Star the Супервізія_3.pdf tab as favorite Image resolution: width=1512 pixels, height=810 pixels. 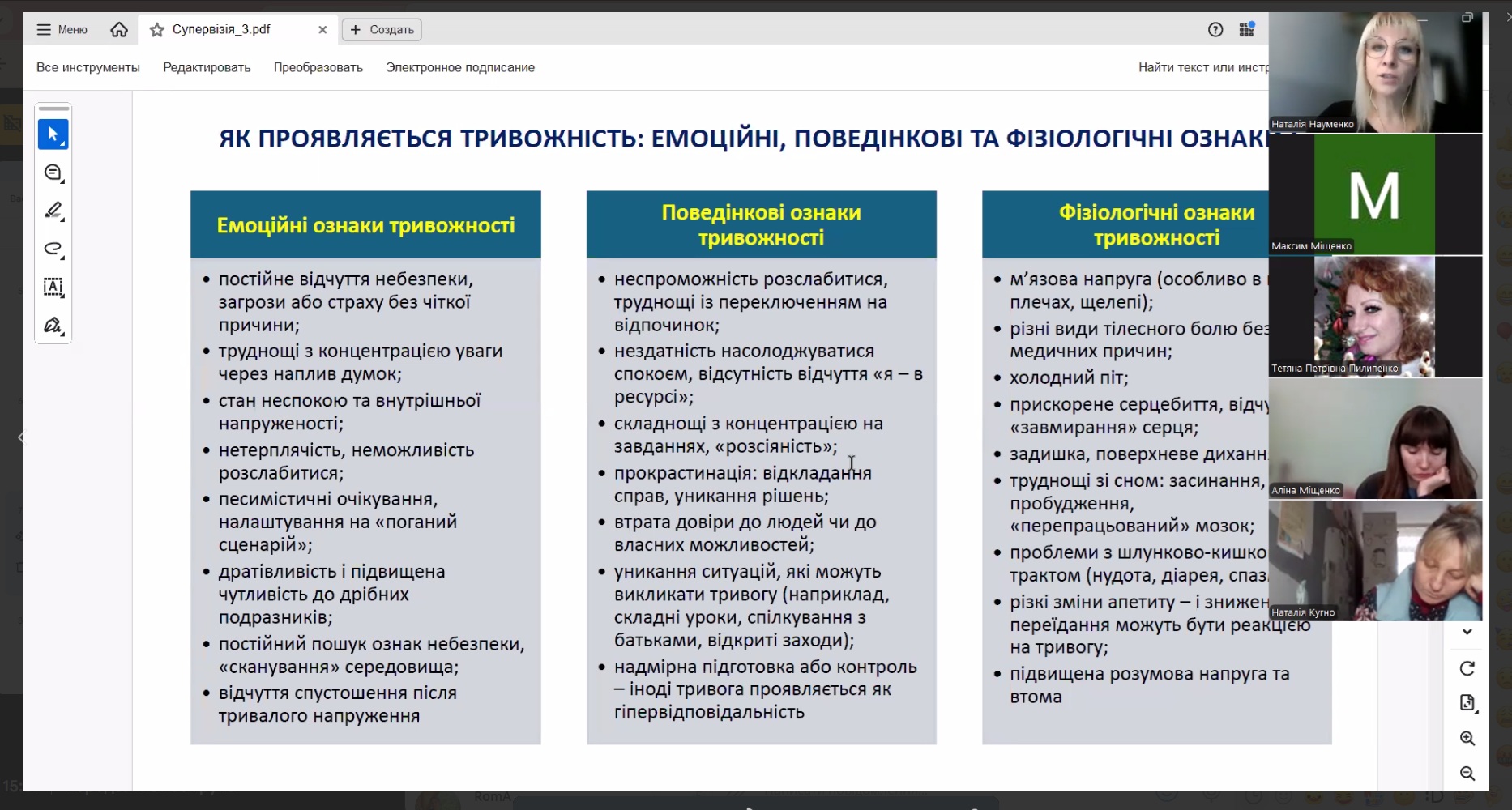pyautogui.click(x=157, y=30)
